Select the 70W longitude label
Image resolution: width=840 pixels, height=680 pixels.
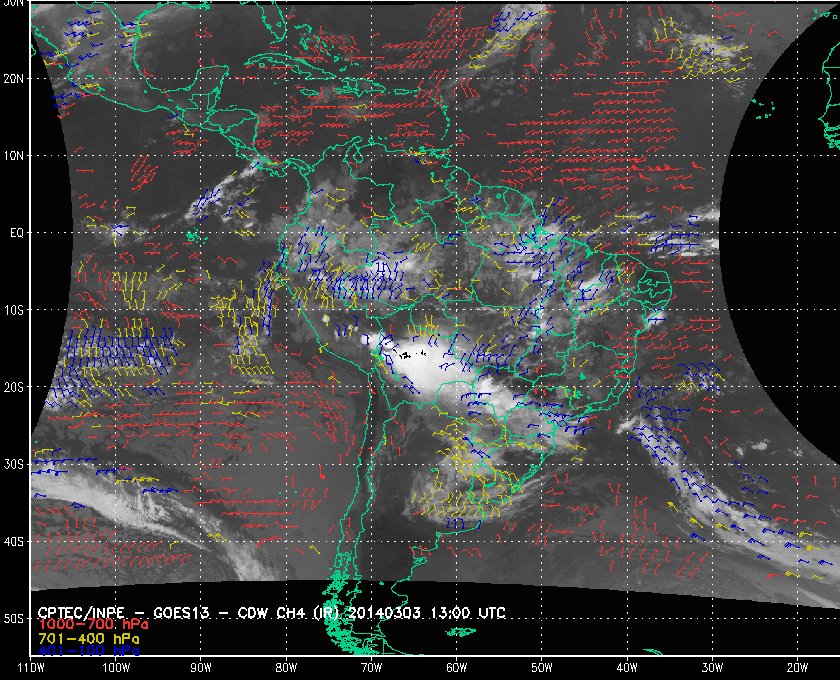pos(371,668)
